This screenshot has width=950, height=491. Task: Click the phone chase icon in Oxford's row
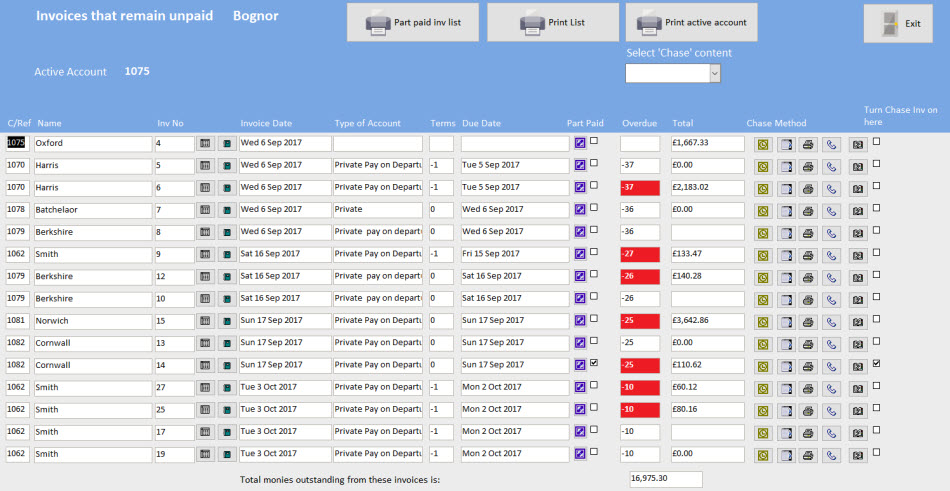coord(832,144)
